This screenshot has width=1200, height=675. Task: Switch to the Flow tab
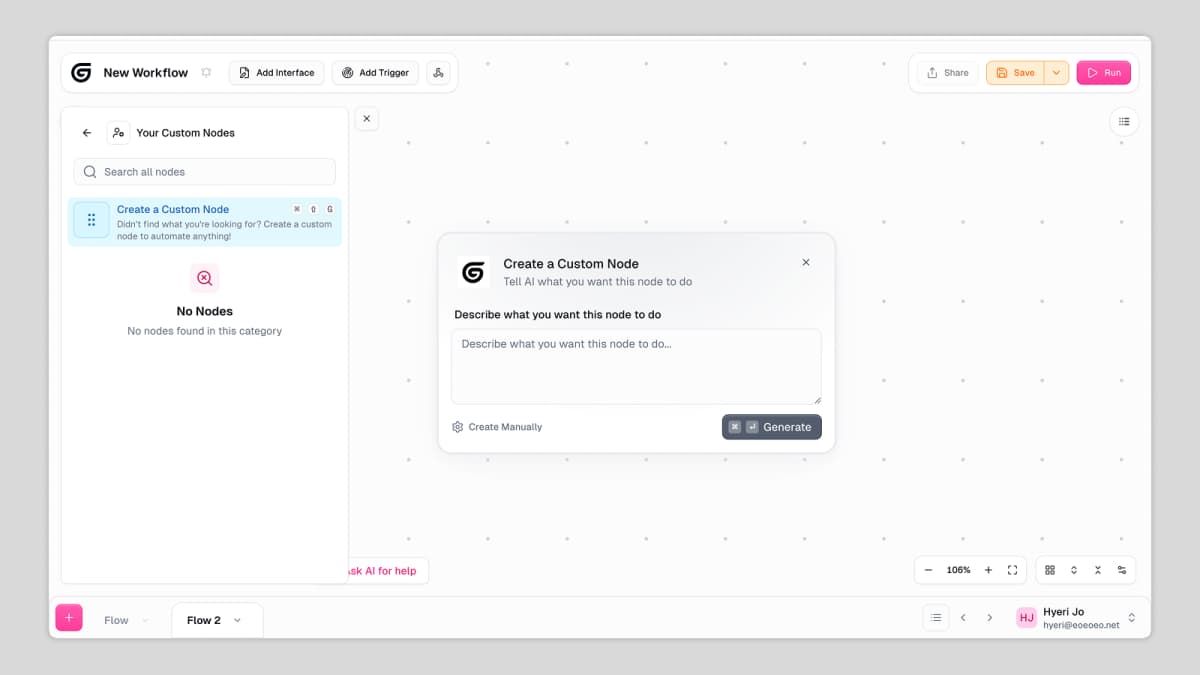116,620
